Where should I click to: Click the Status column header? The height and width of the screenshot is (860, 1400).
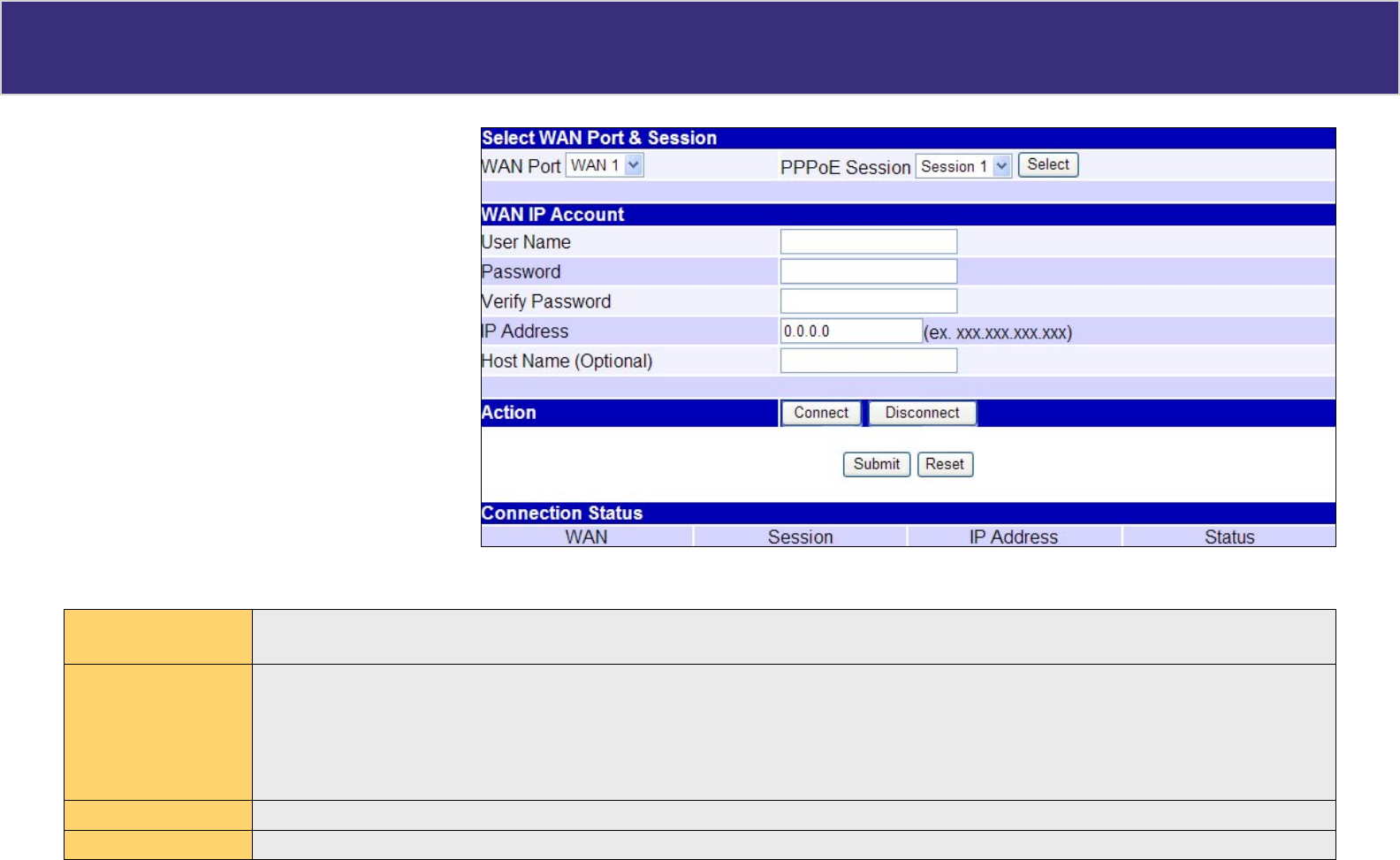[x=1229, y=537]
